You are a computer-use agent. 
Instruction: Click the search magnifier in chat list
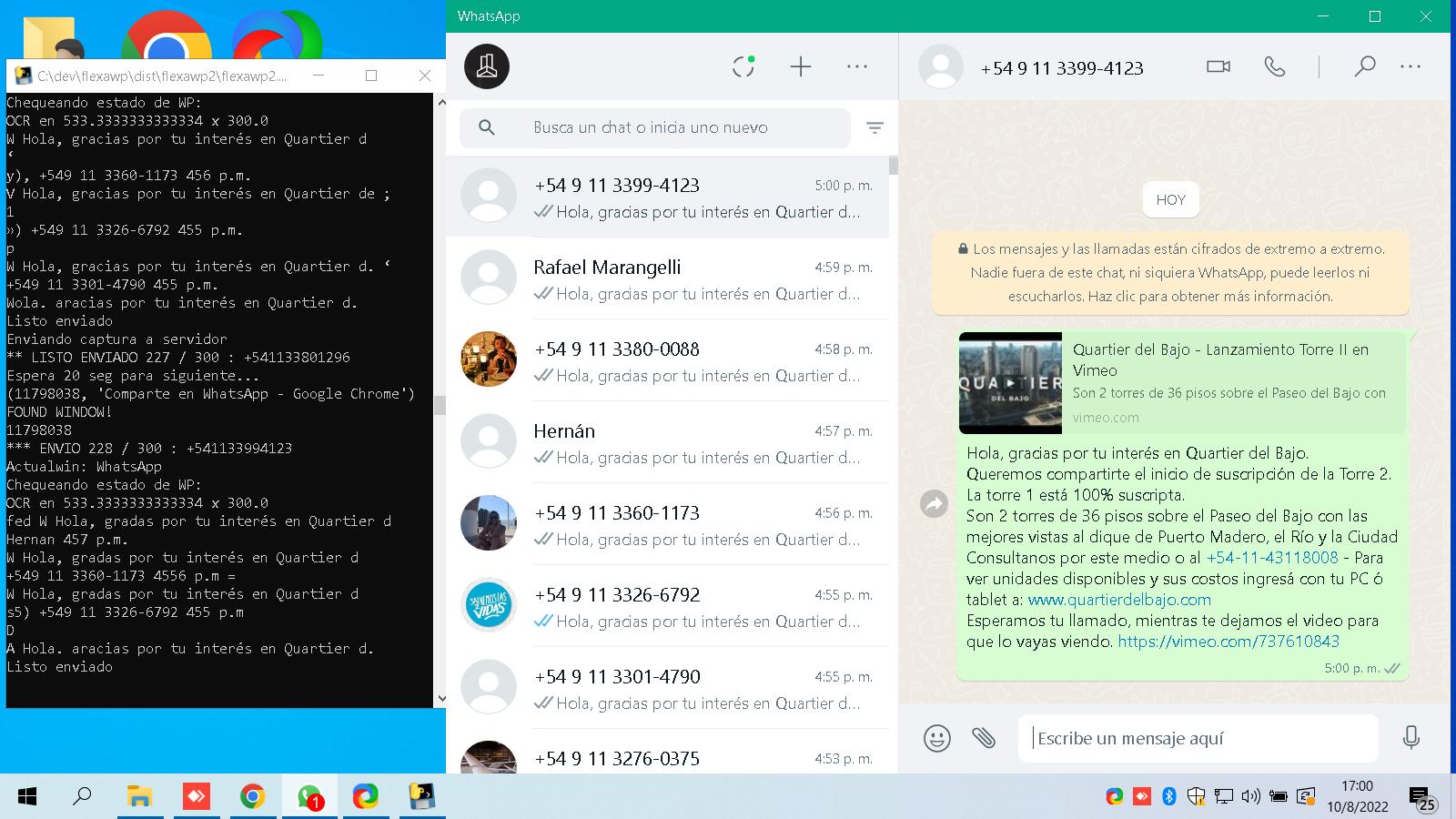487,127
